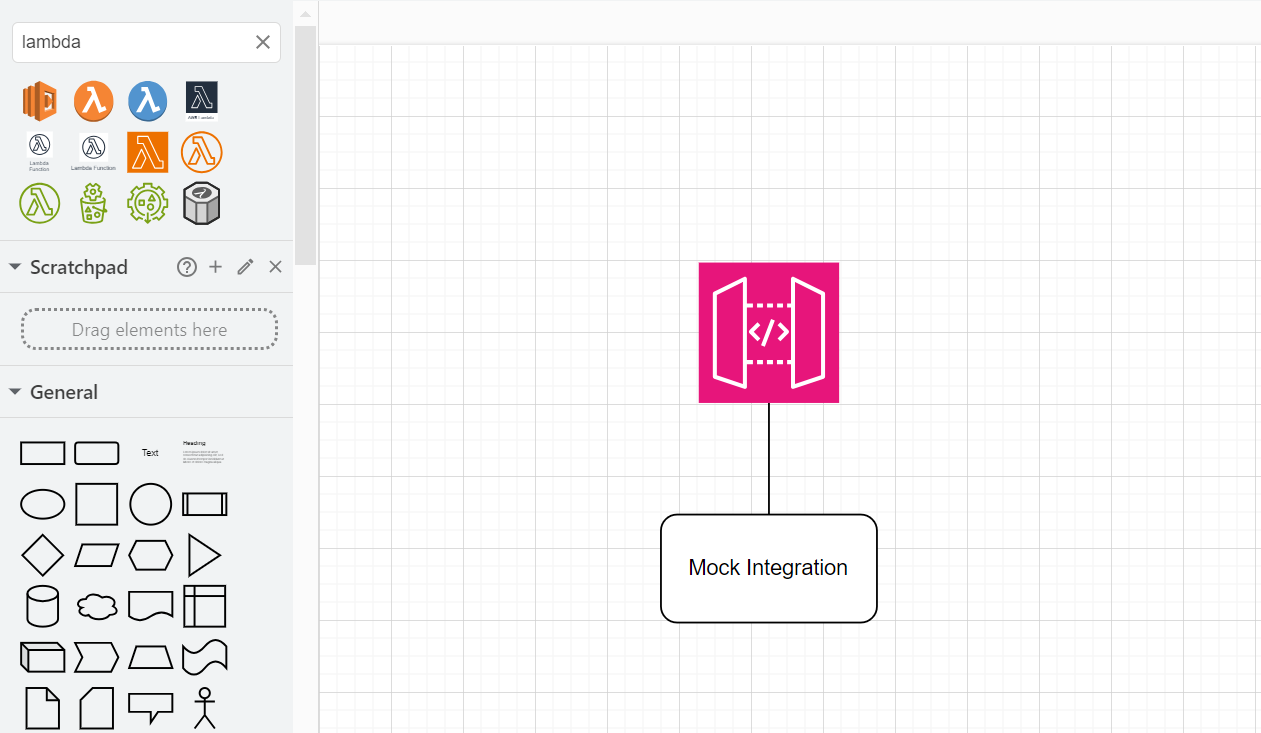Open Scratchpad help question mark
This screenshot has width=1261, height=733.
point(186,267)
